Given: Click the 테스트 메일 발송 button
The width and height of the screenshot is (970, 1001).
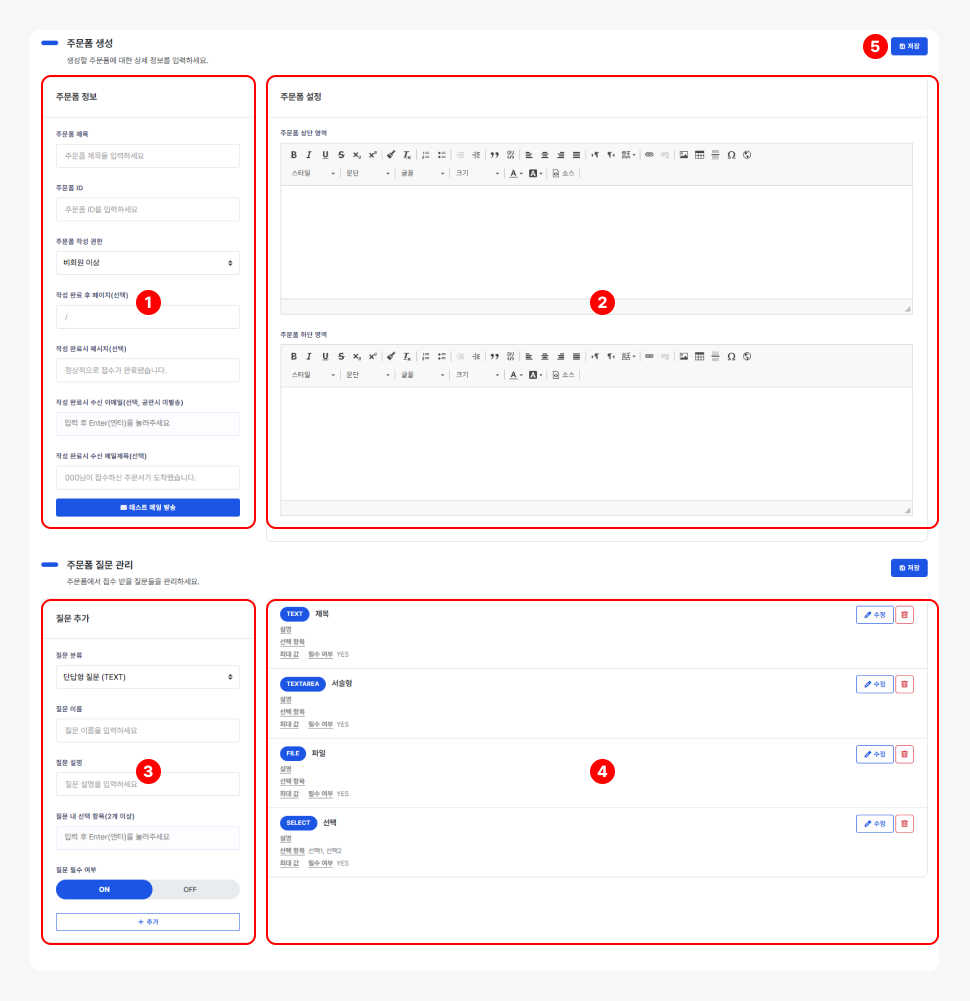Looking at the screenshot, I should (x=148, y=507).
